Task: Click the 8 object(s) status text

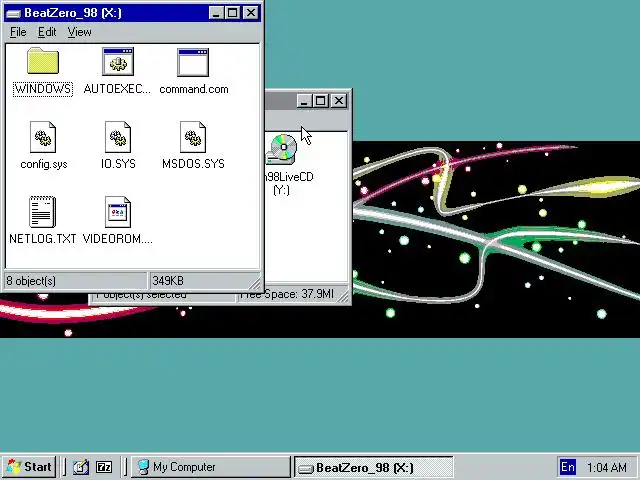Action: [31, 281]
